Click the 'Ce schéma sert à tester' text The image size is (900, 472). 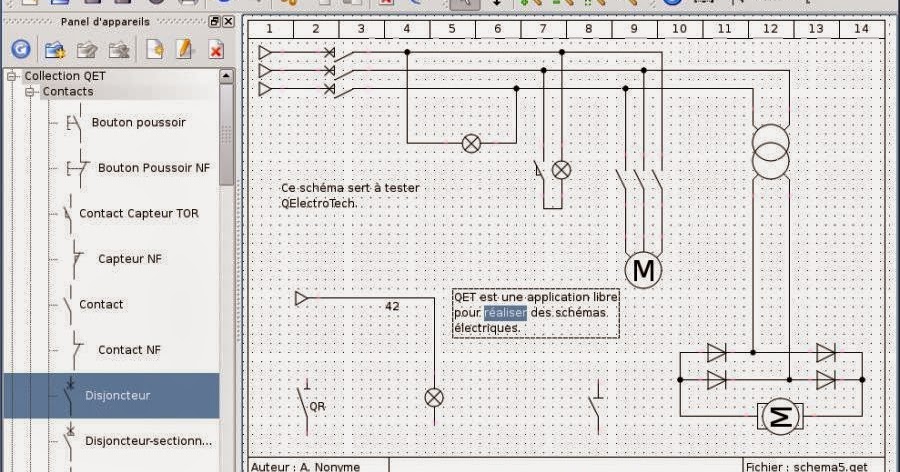click(350, 188)
